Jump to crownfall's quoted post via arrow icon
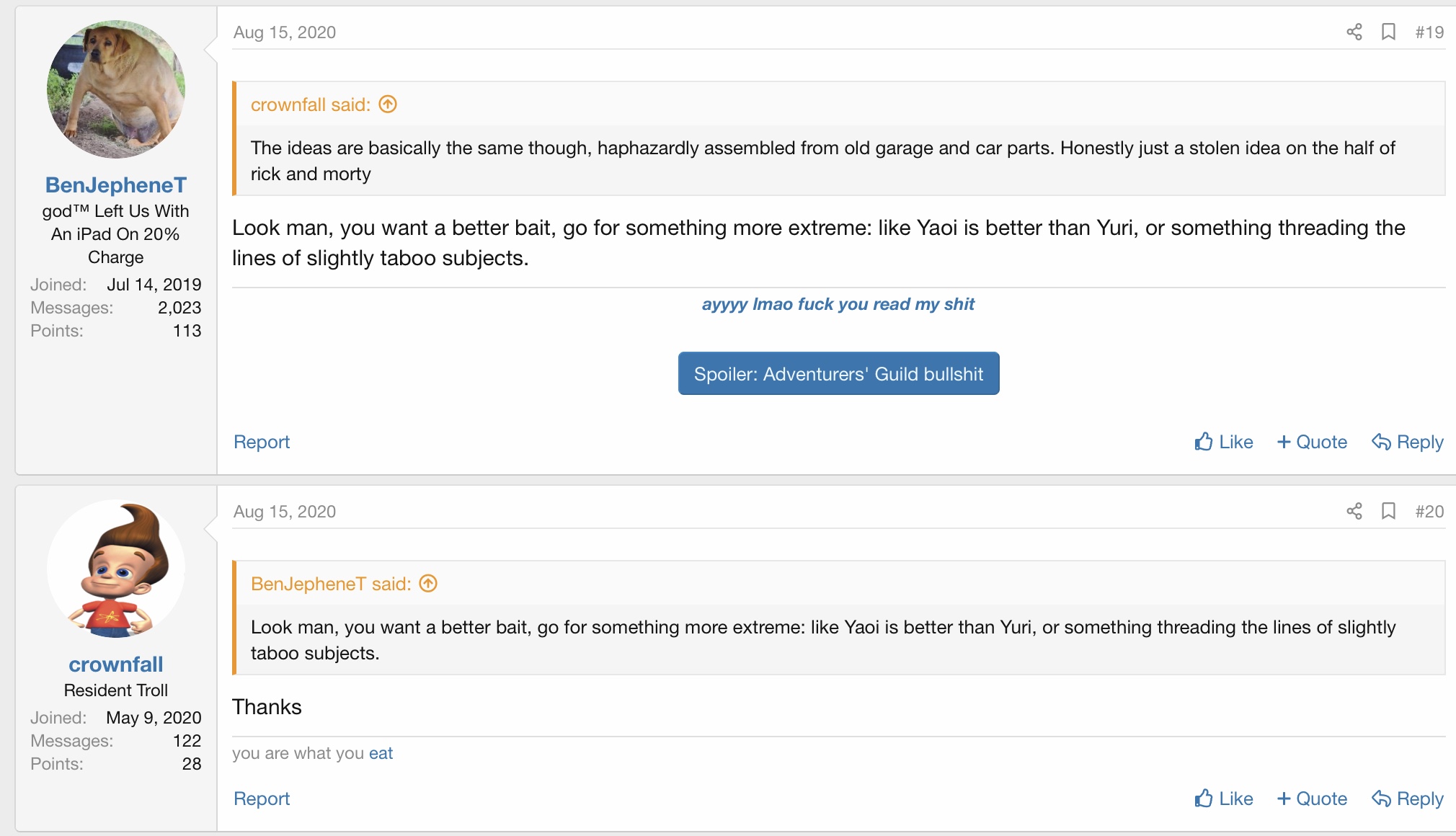The width and height of the screenshot is (1456, 836). coord(388,104)
